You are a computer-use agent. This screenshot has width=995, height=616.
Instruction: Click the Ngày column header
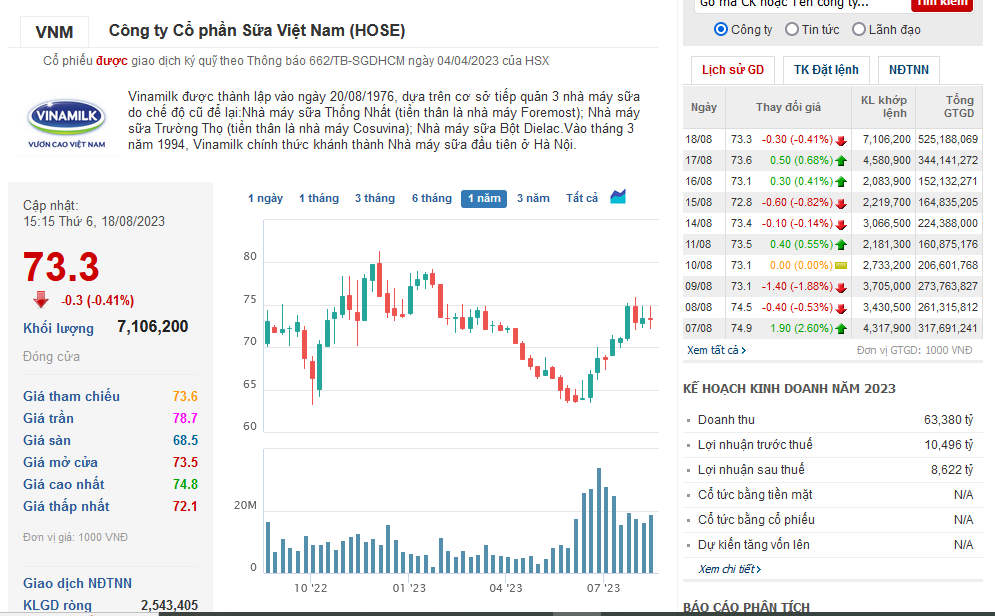(x=704, y=107)
